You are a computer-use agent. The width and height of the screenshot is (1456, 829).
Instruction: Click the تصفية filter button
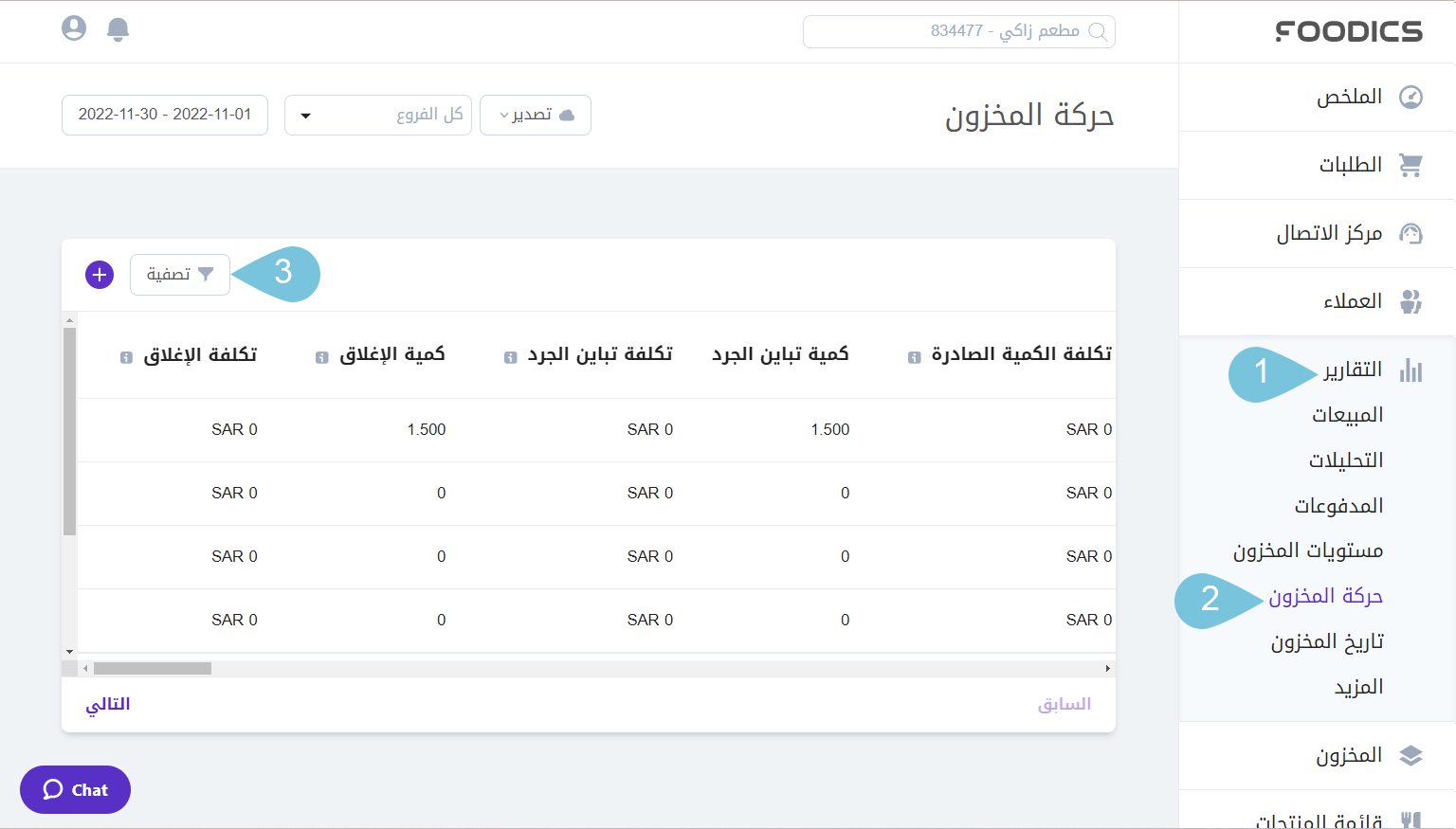pos(179,274)
